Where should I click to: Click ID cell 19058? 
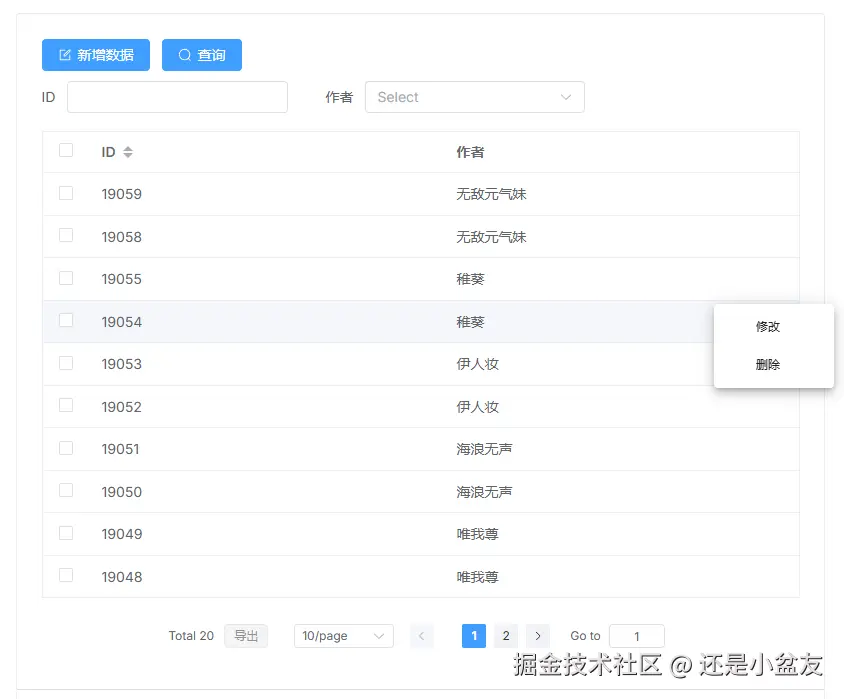[122, 237]
